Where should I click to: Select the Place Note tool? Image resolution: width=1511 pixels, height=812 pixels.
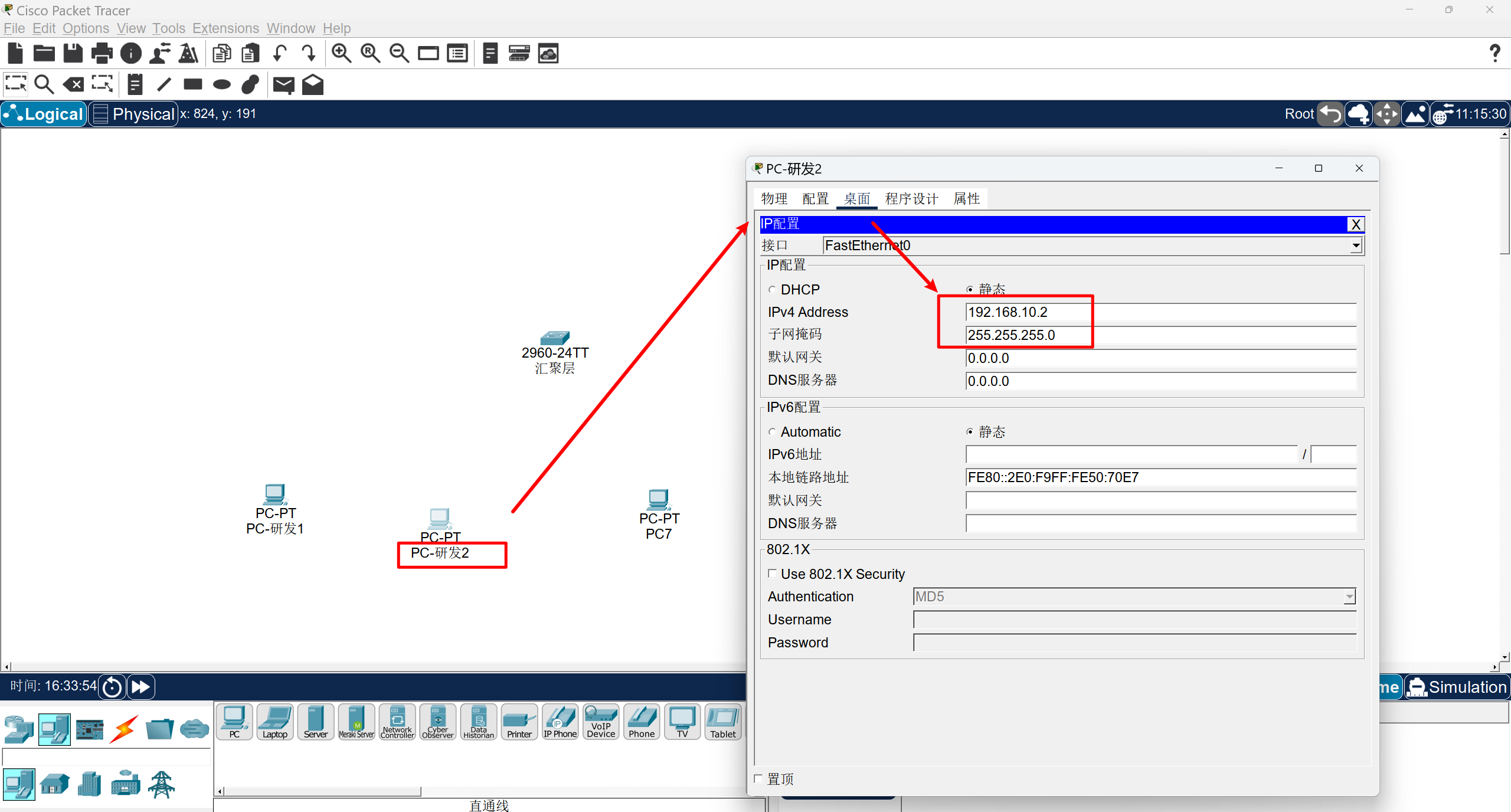pos(135,84)
